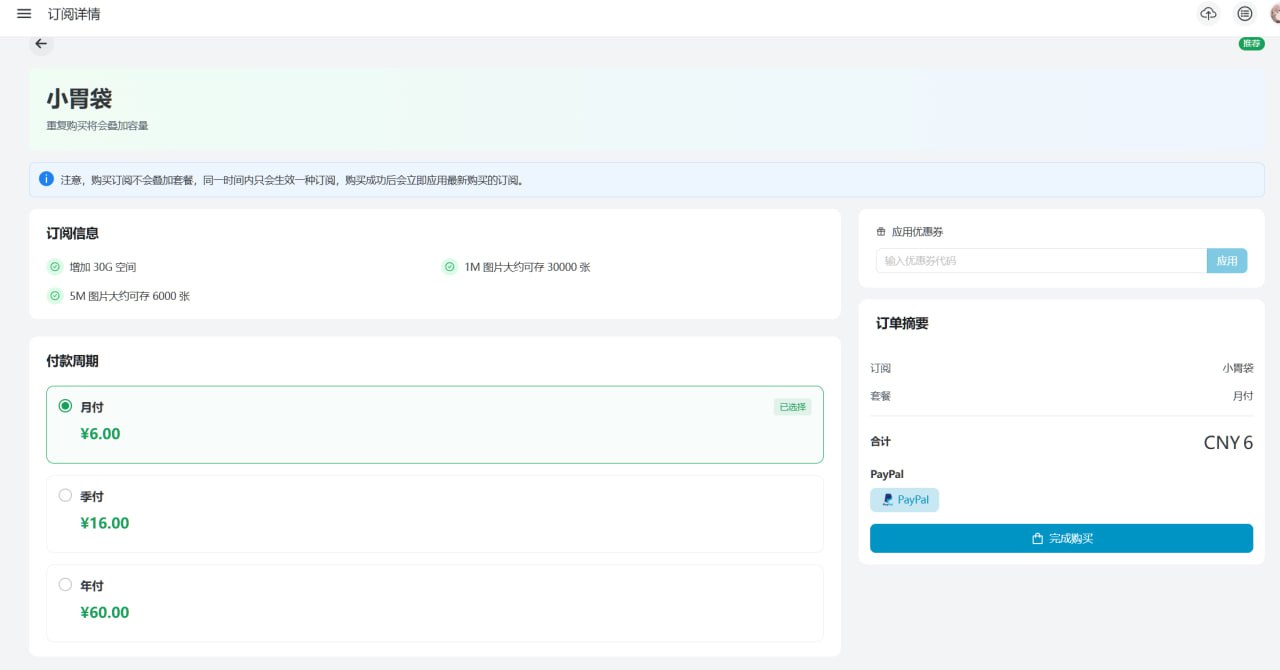
Task: Click check icon beside 5M 图片大约可存 6000 张
Action: pos(55,296)
